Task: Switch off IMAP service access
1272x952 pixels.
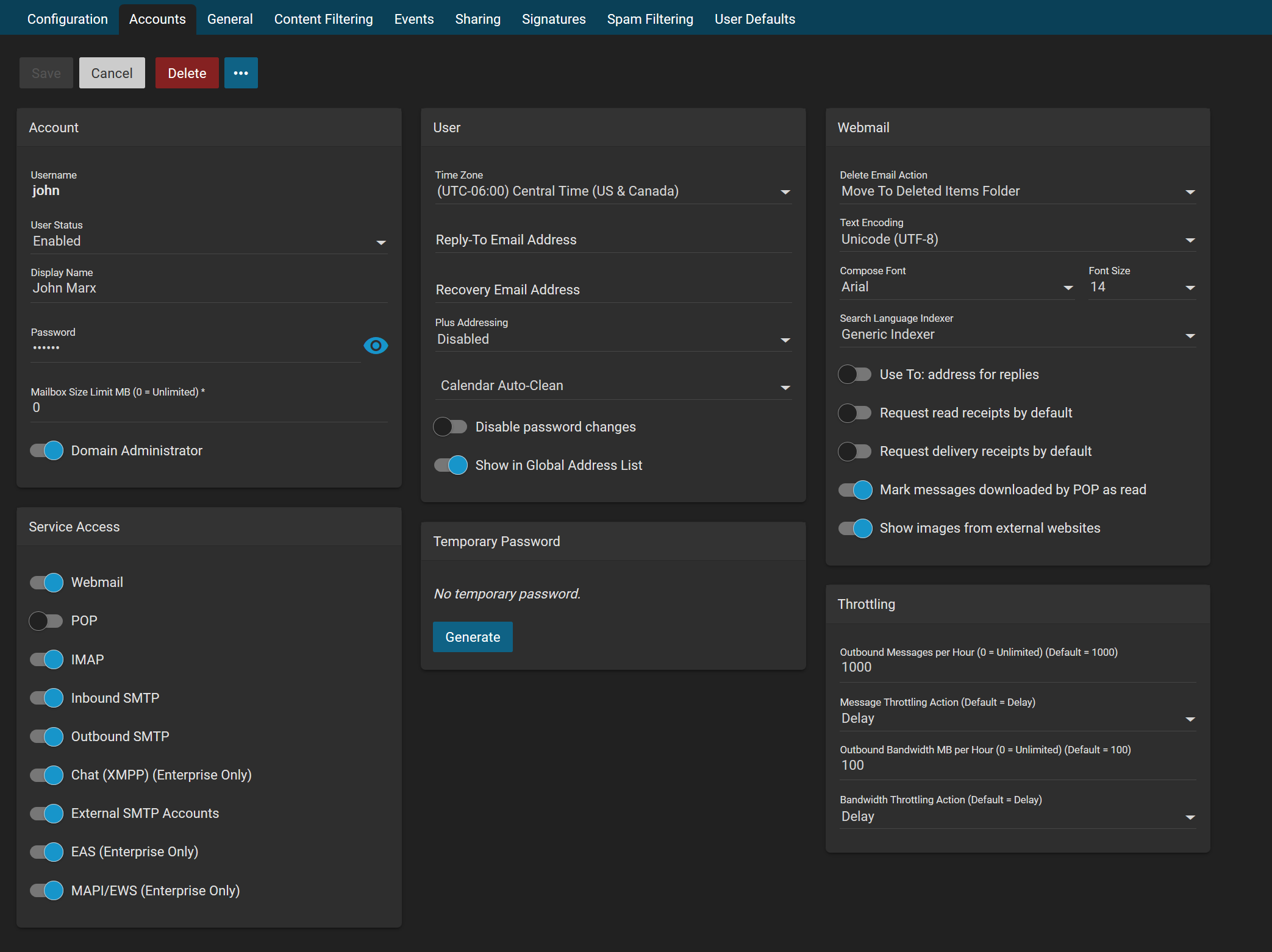Action: 47,659
